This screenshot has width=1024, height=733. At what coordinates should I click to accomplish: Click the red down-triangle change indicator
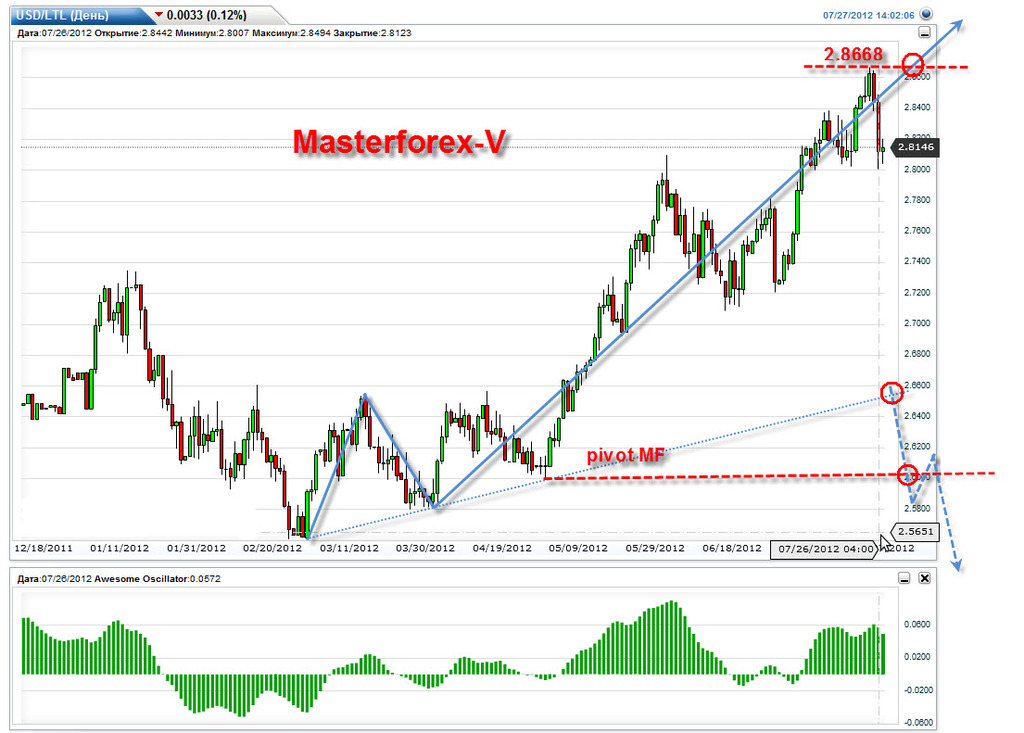point(159,14)
